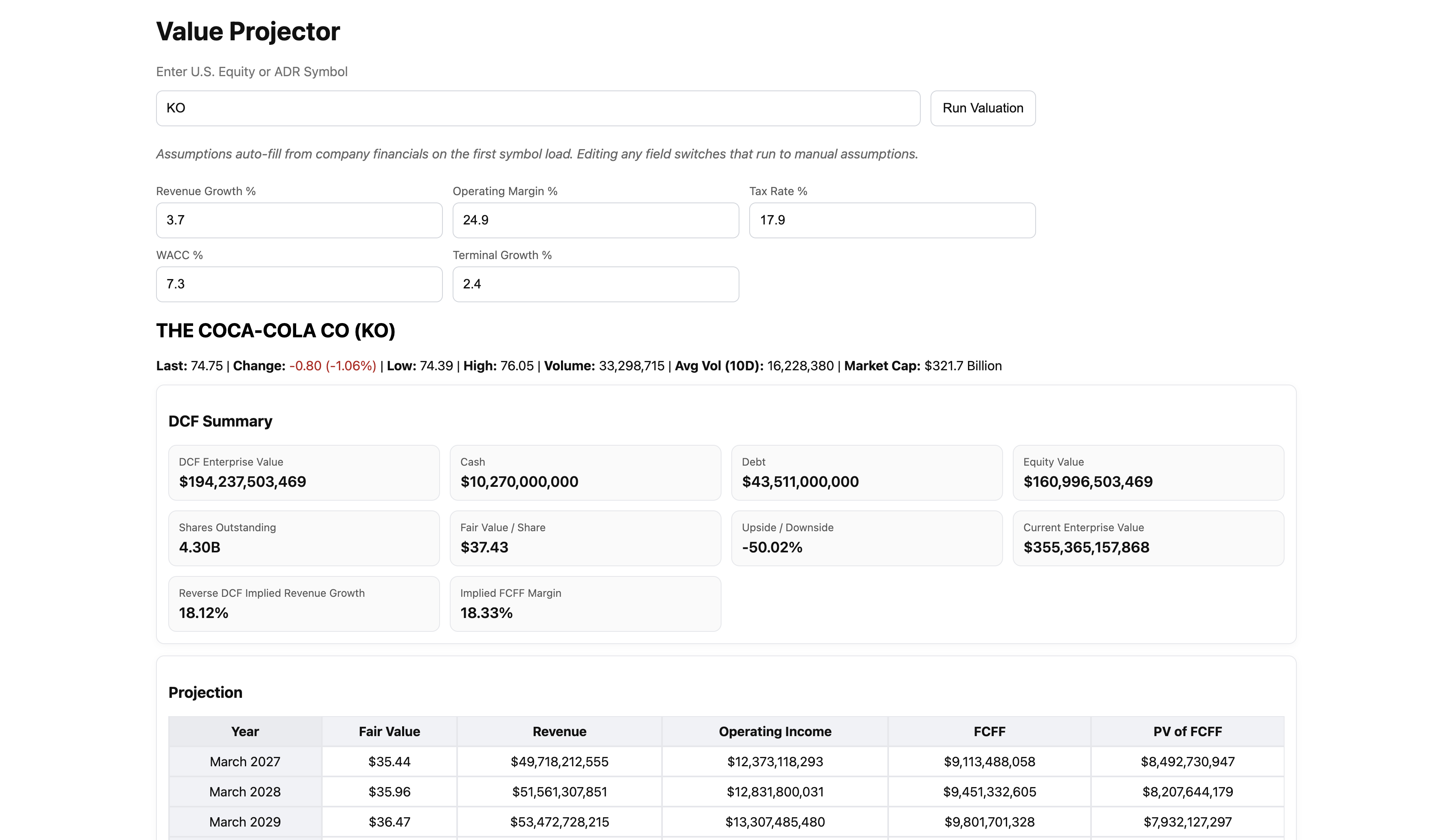Click the Year column header
Image resolution: width=1452 pixels, height=840 pixels.
(245, 732)
